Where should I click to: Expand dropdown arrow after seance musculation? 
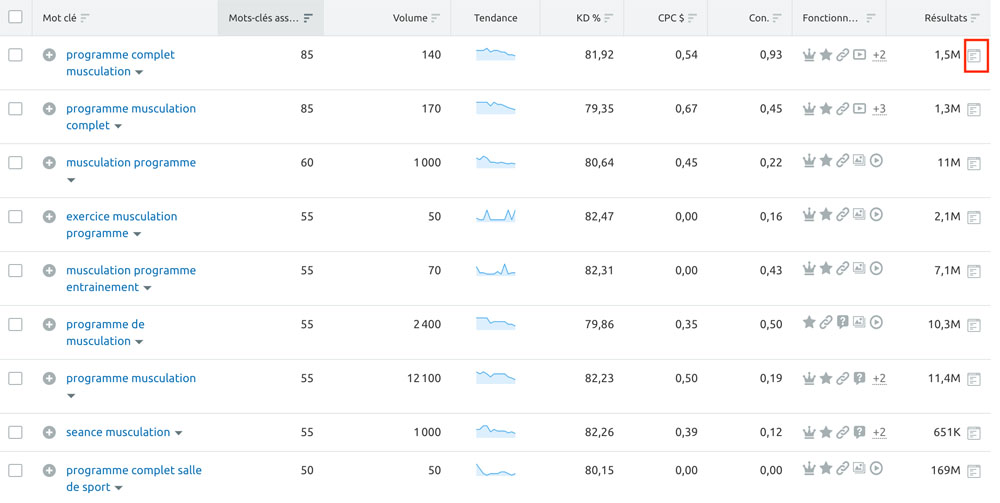click(179, 434)
